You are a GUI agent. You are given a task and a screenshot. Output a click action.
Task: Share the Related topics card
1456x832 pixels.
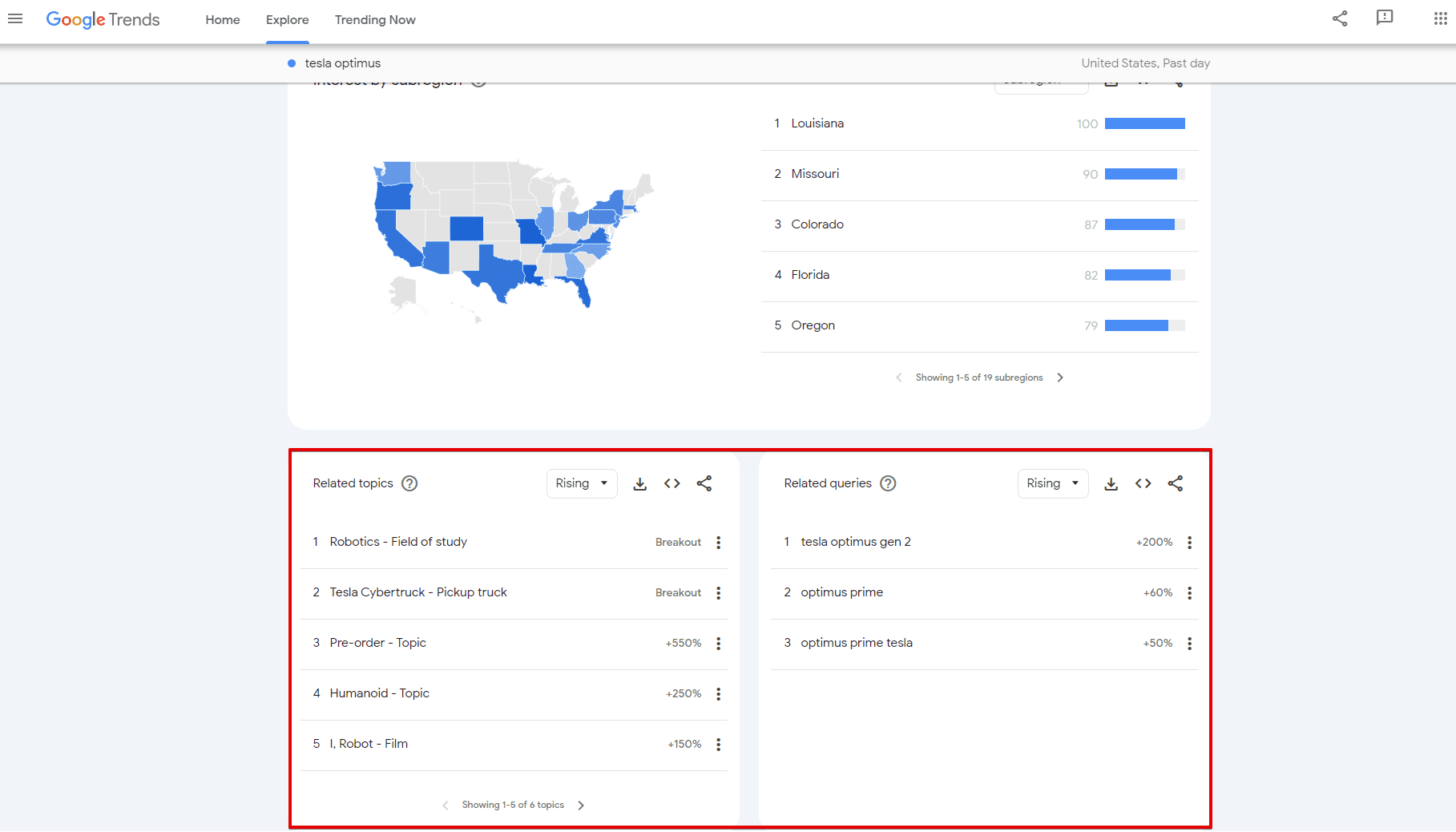tap(704, 483)
